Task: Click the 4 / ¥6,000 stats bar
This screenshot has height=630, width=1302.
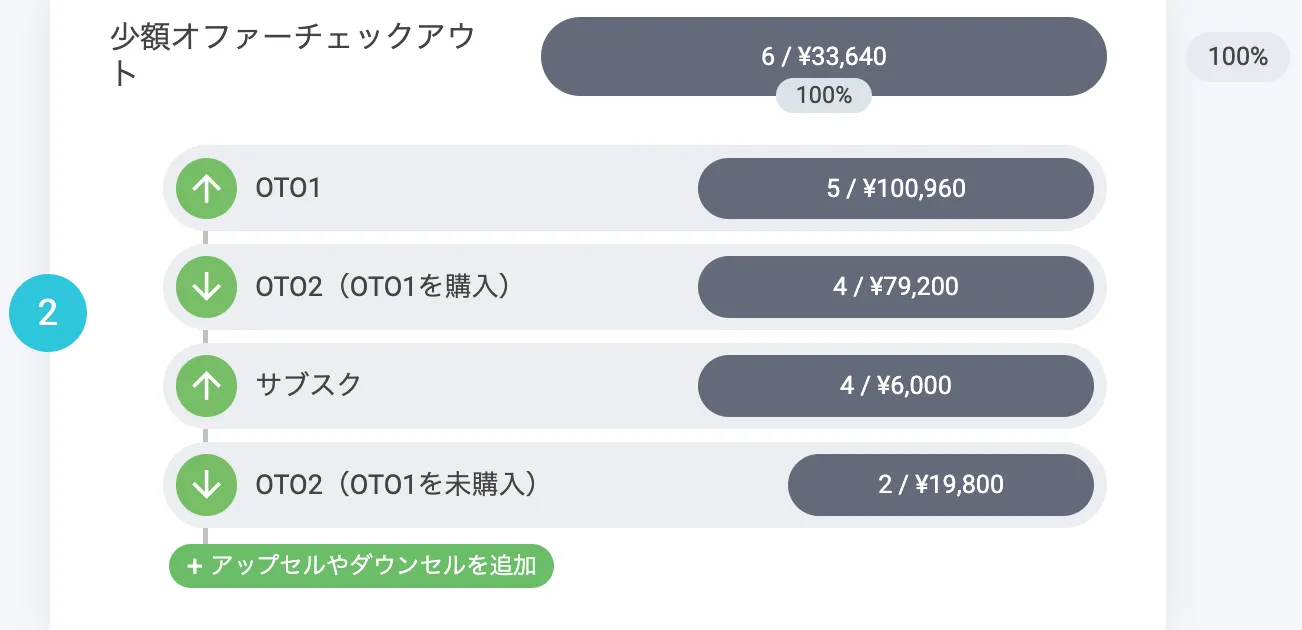Action: tap(895, 385)
